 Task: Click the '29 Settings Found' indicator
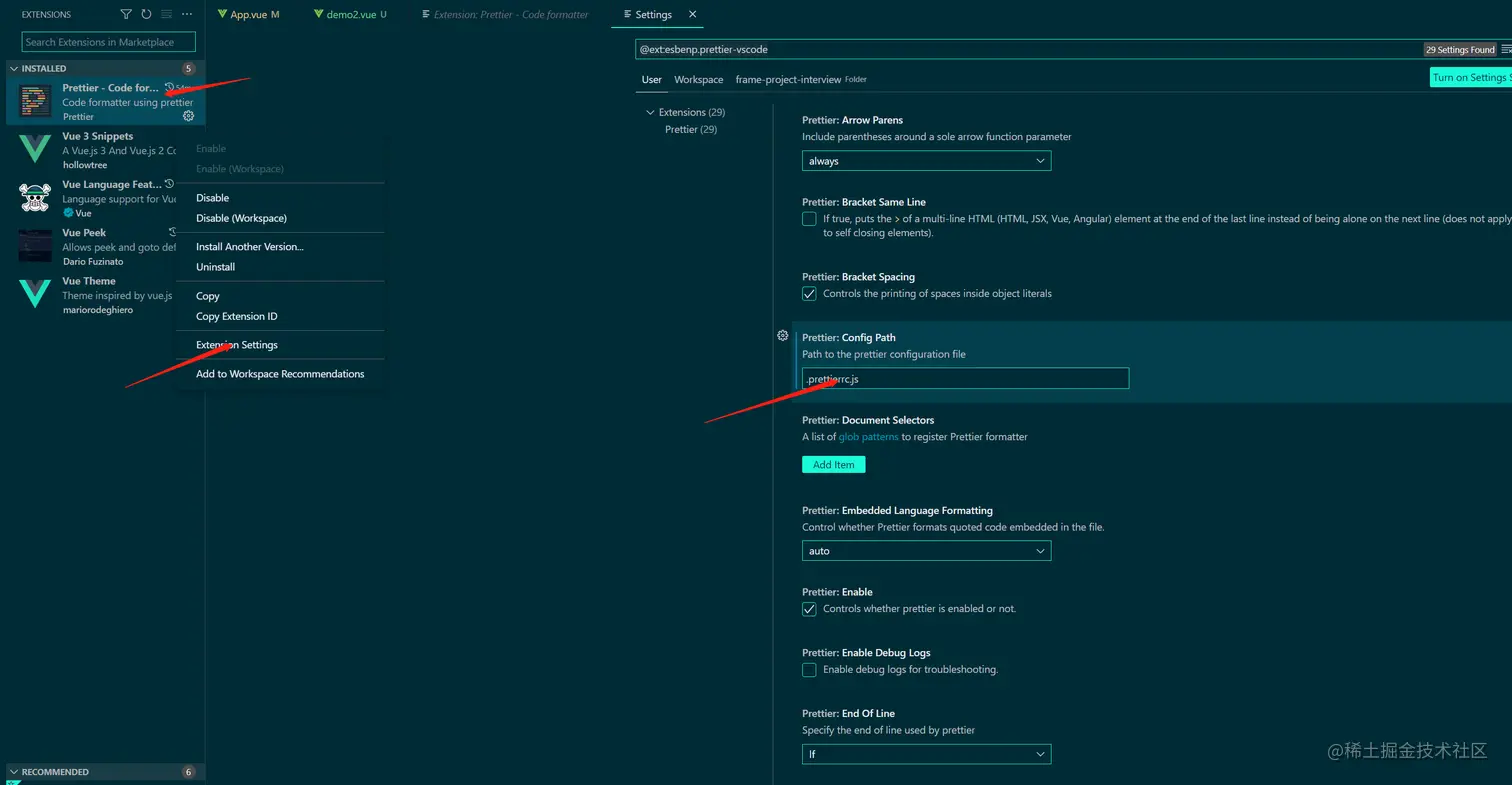pyautogui.click(x=1460, y=50)
